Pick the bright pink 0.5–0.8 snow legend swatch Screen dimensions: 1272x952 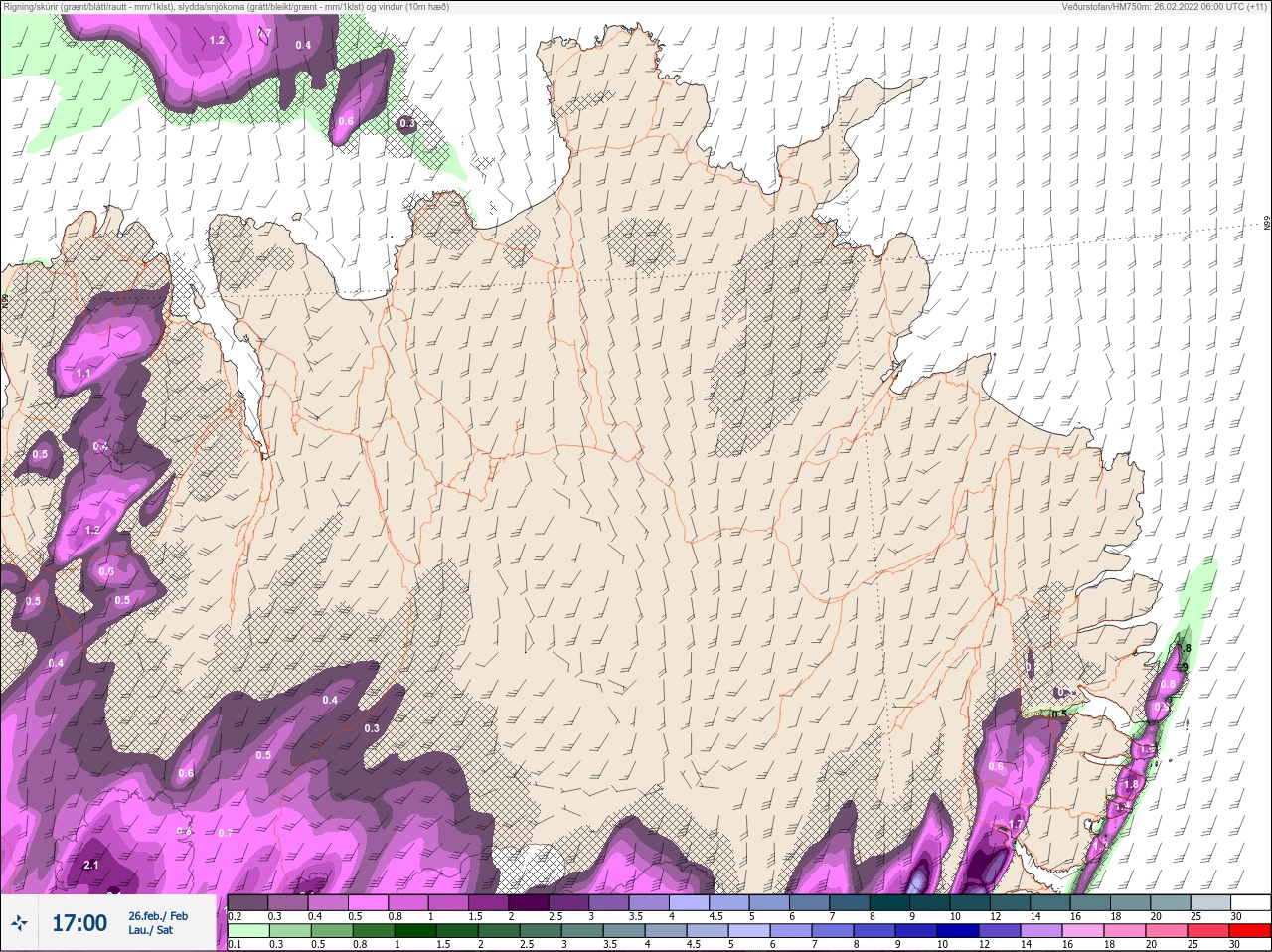(368, 902)
